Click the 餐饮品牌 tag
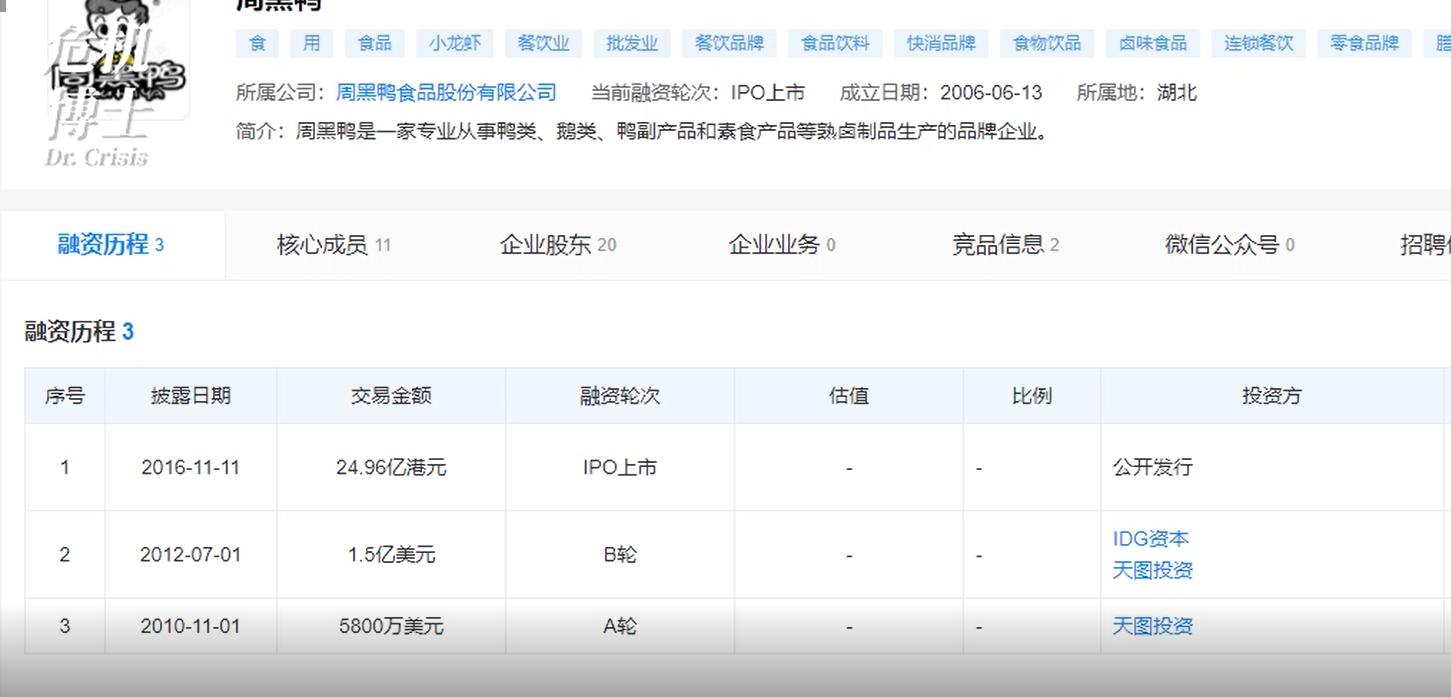This screenshot has height=697, width=1451. click(728, 43)
